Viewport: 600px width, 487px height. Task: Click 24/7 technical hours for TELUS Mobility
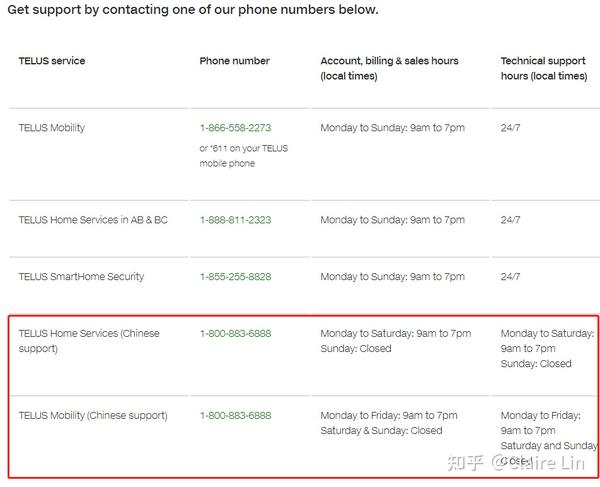(510, 128)
